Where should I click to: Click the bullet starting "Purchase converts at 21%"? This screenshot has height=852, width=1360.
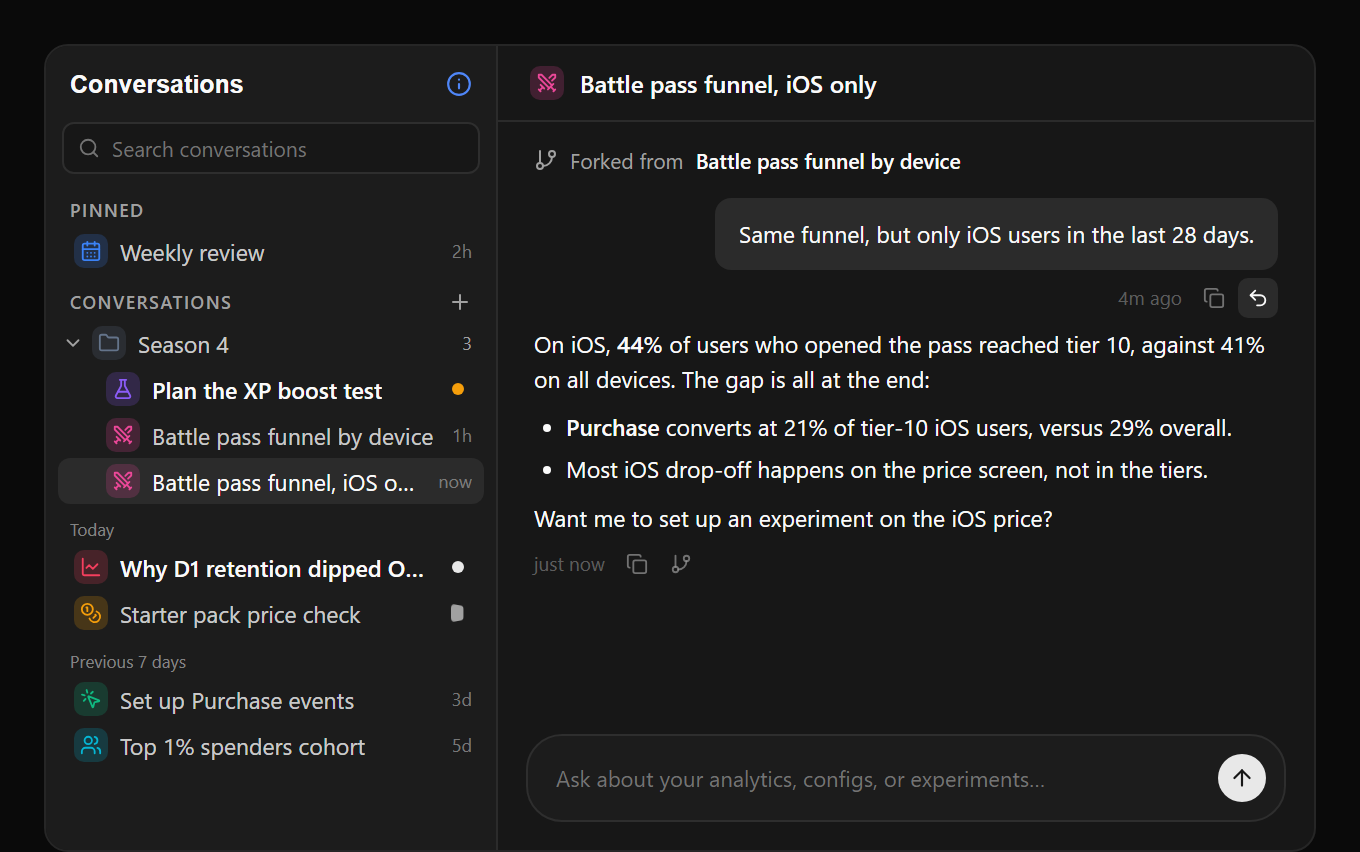tap(899, 428)
